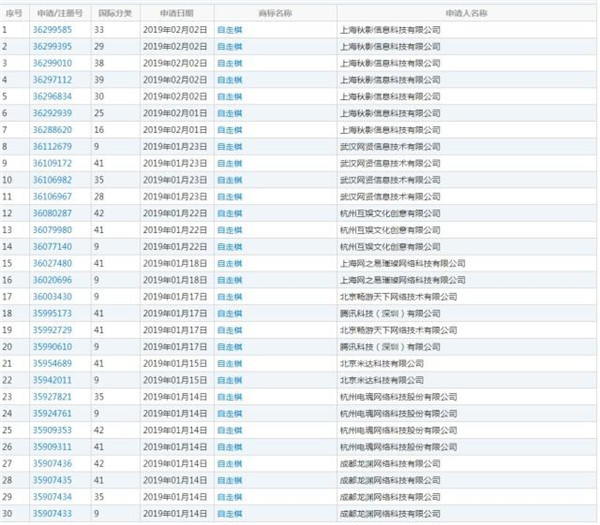Viewport: 600px width, 525px height.
Task: Click the 国际分类 column header
Action: click(x=115, y=13)
